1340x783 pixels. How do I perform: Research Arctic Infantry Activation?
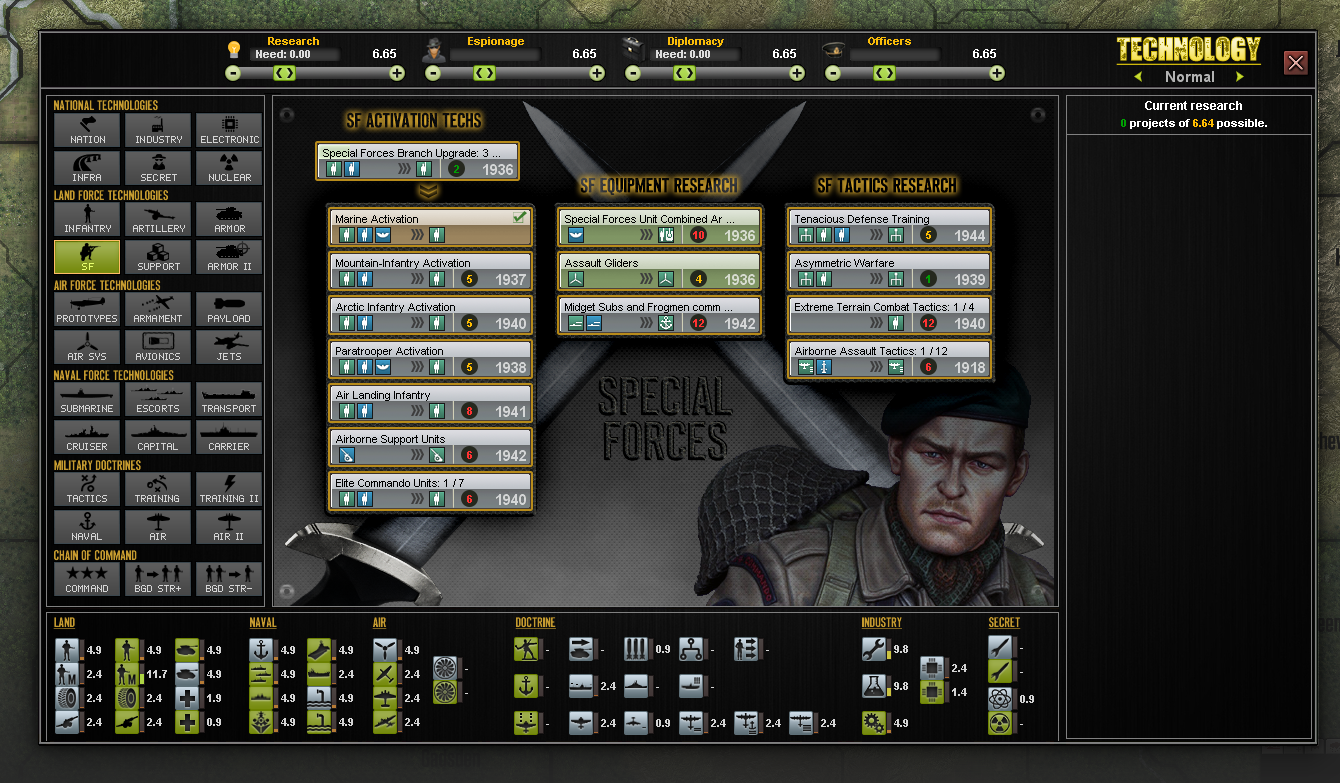(431, 315)
